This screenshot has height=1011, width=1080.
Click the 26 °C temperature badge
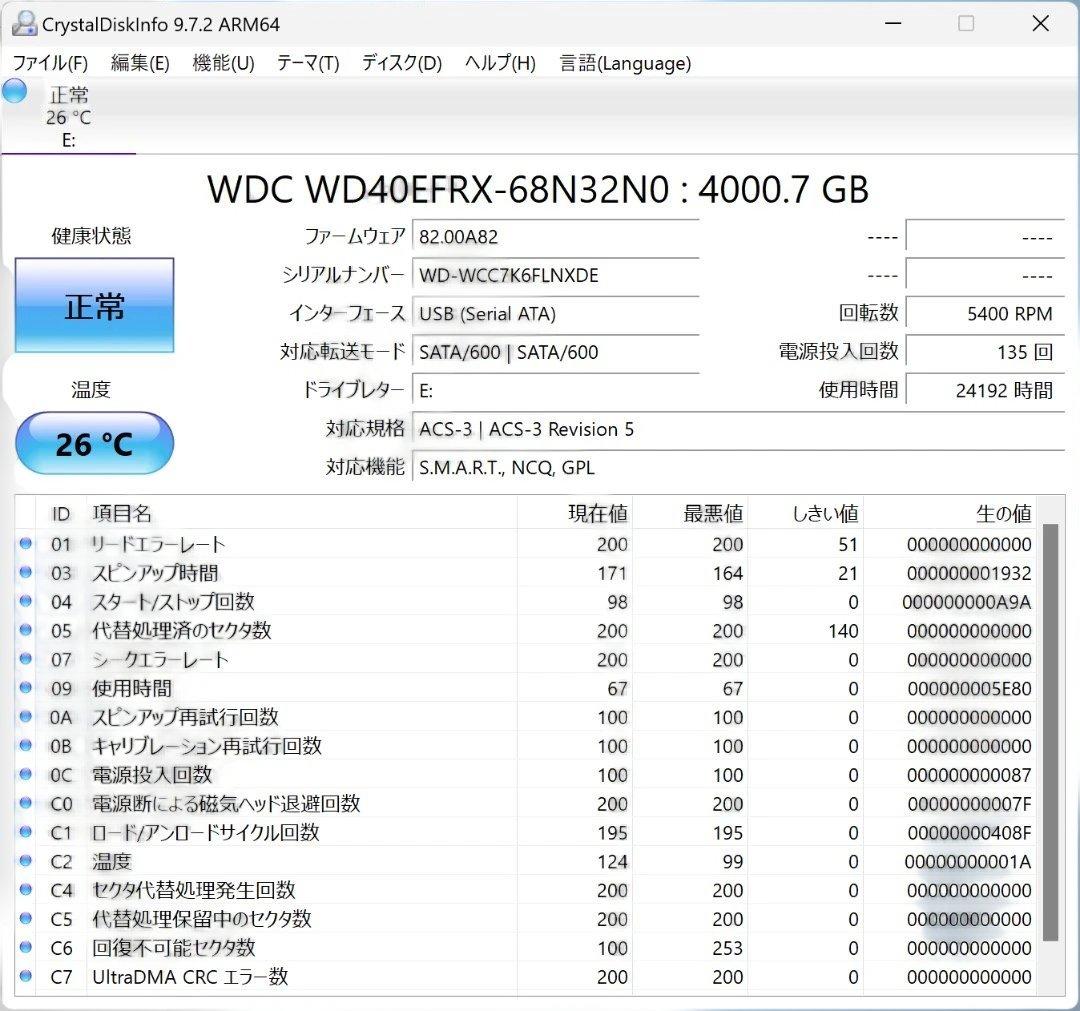point(94,443)
